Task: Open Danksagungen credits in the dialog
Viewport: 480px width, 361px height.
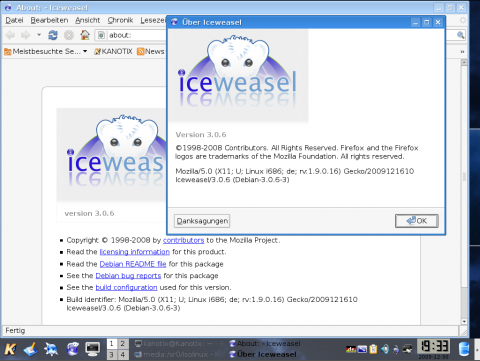Action: click(x=202, y=221)
